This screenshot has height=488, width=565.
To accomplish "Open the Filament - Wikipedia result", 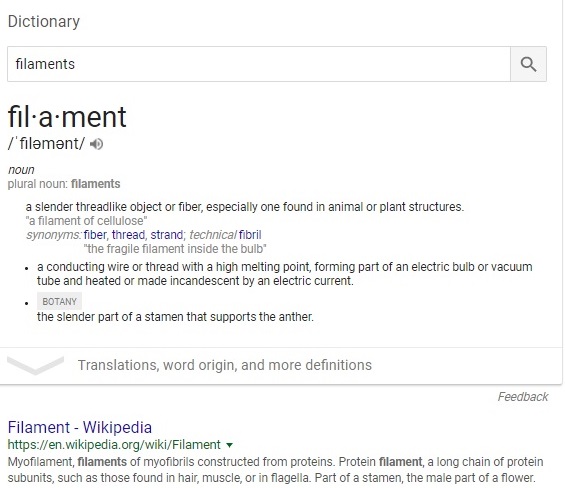I will (x=80, y=427).
